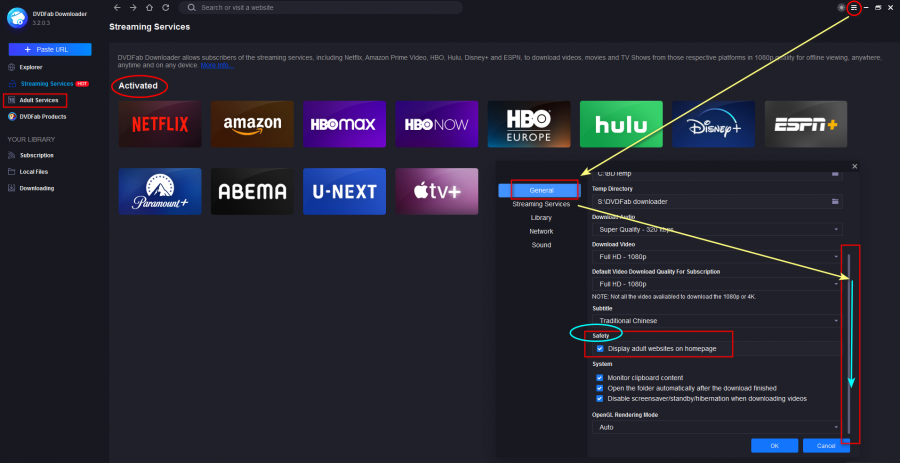Expand the Download Video quality dropdown

(x=714, y=256)
